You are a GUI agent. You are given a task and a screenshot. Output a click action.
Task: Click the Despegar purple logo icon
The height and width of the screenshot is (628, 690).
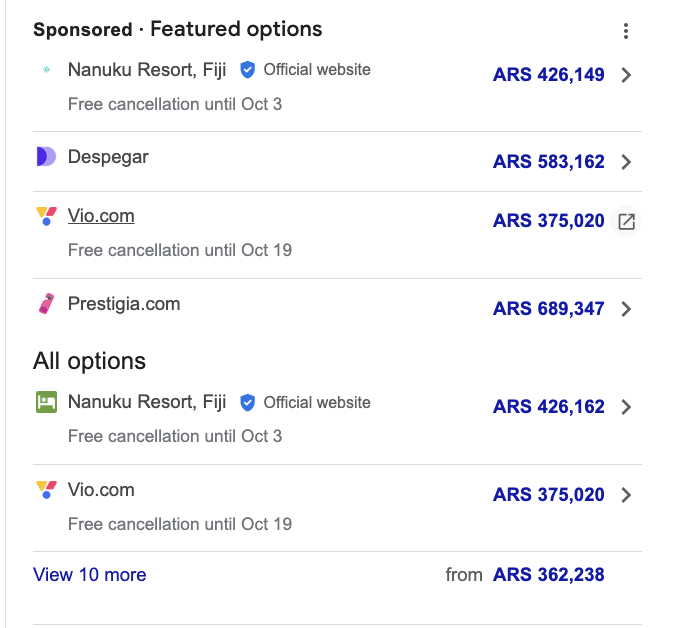click(x=46, y=157)
